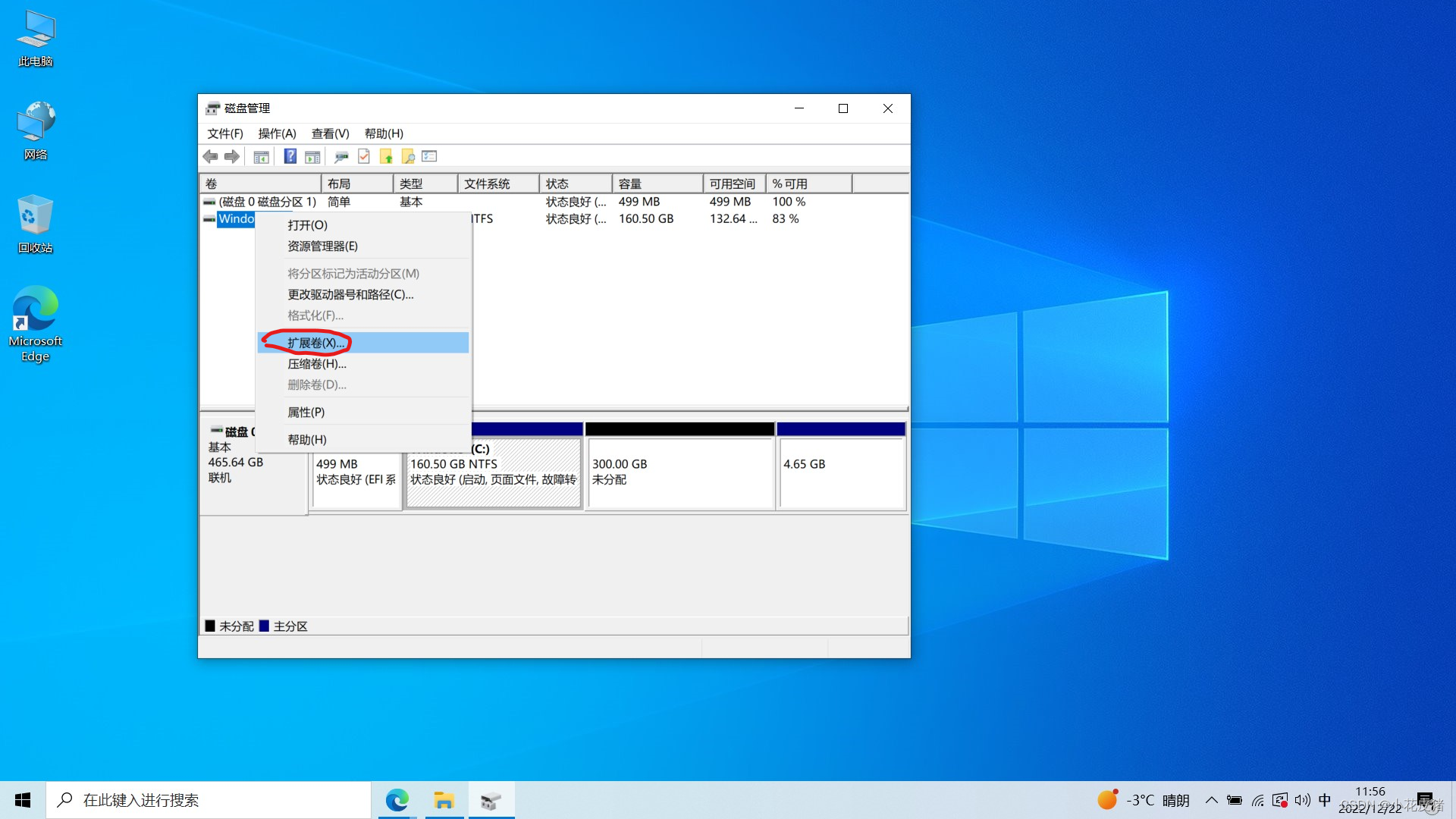Click show/hide console tree toolbar icon
This screenshot has width=1456, height=819.
click(x=261, y=157)
